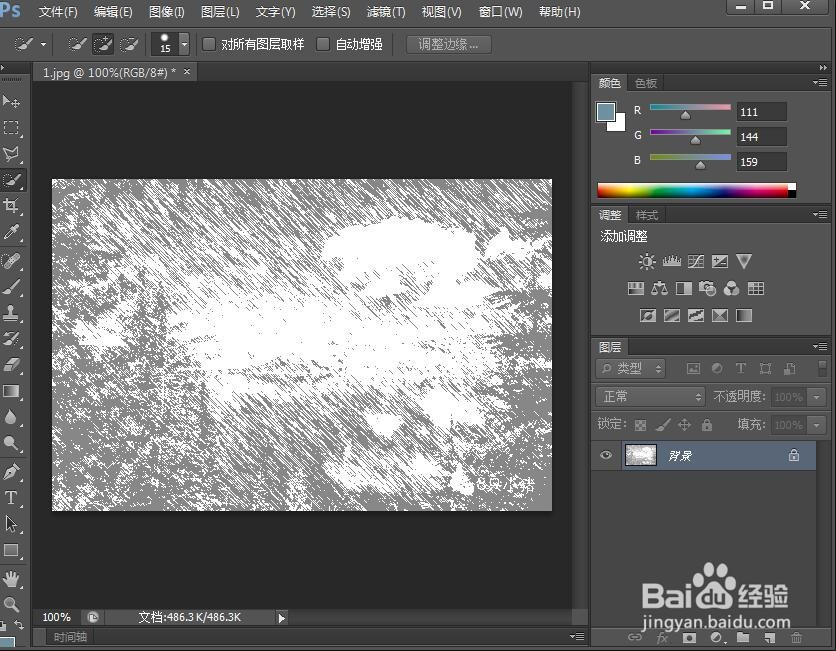Select the Quick Selection tool in toolbox
Screen dimensions: 836x651
click(x=11, y=180)
